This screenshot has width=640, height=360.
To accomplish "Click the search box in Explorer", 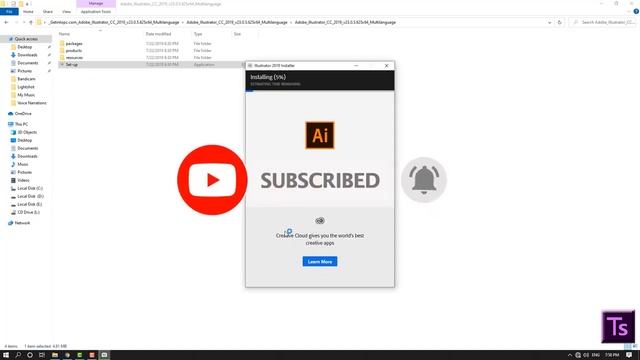I will coord(603,22).
